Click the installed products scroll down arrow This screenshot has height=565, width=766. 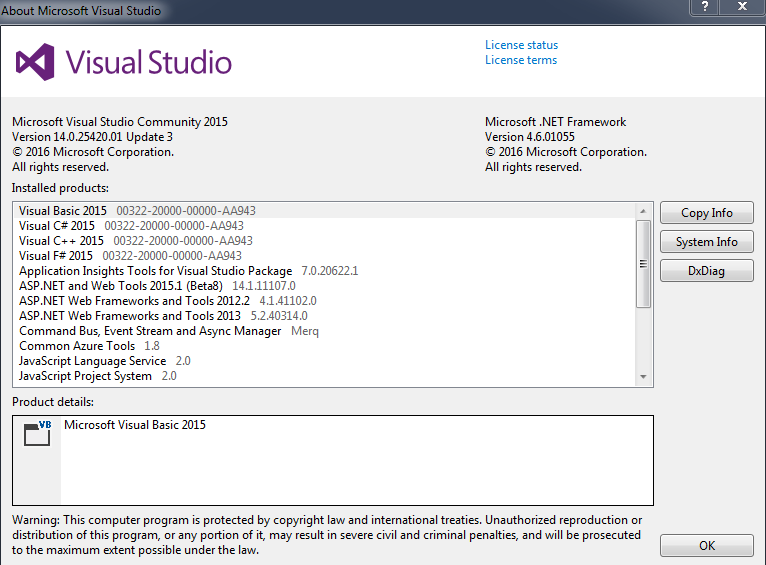point(643,377)
